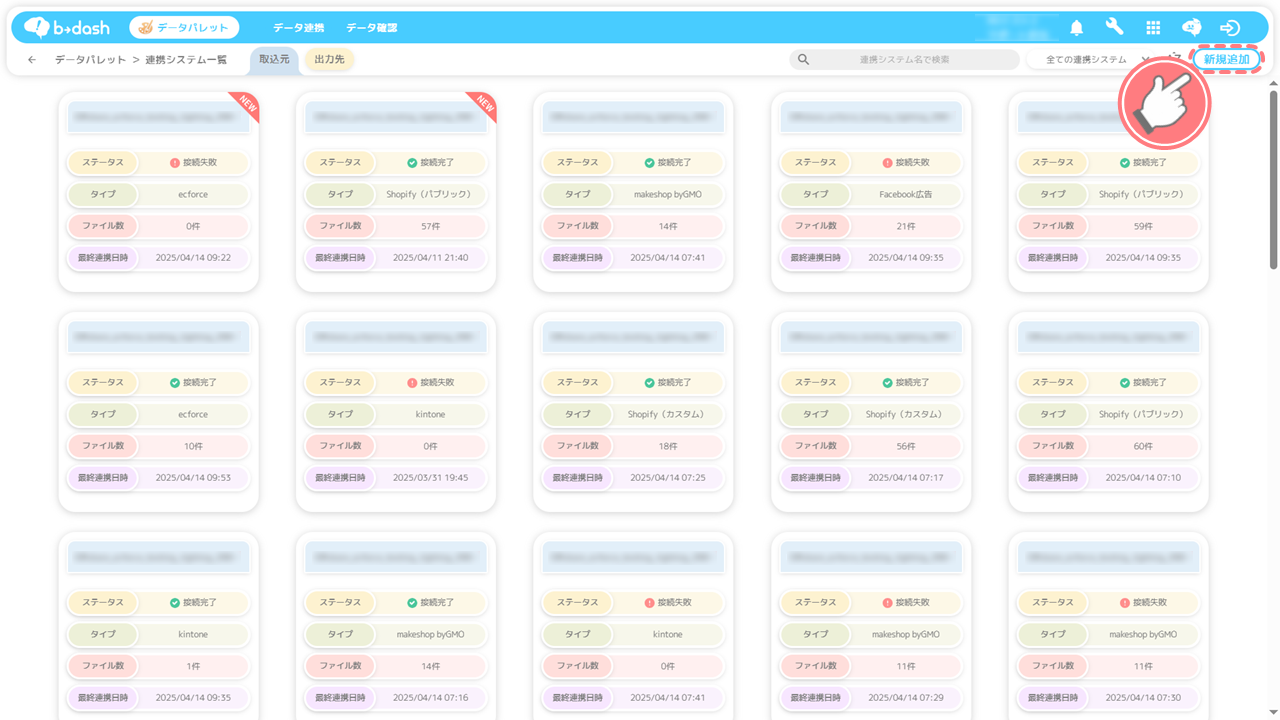
Task: Open the データ確認 menu
Action: click(371, 28)
